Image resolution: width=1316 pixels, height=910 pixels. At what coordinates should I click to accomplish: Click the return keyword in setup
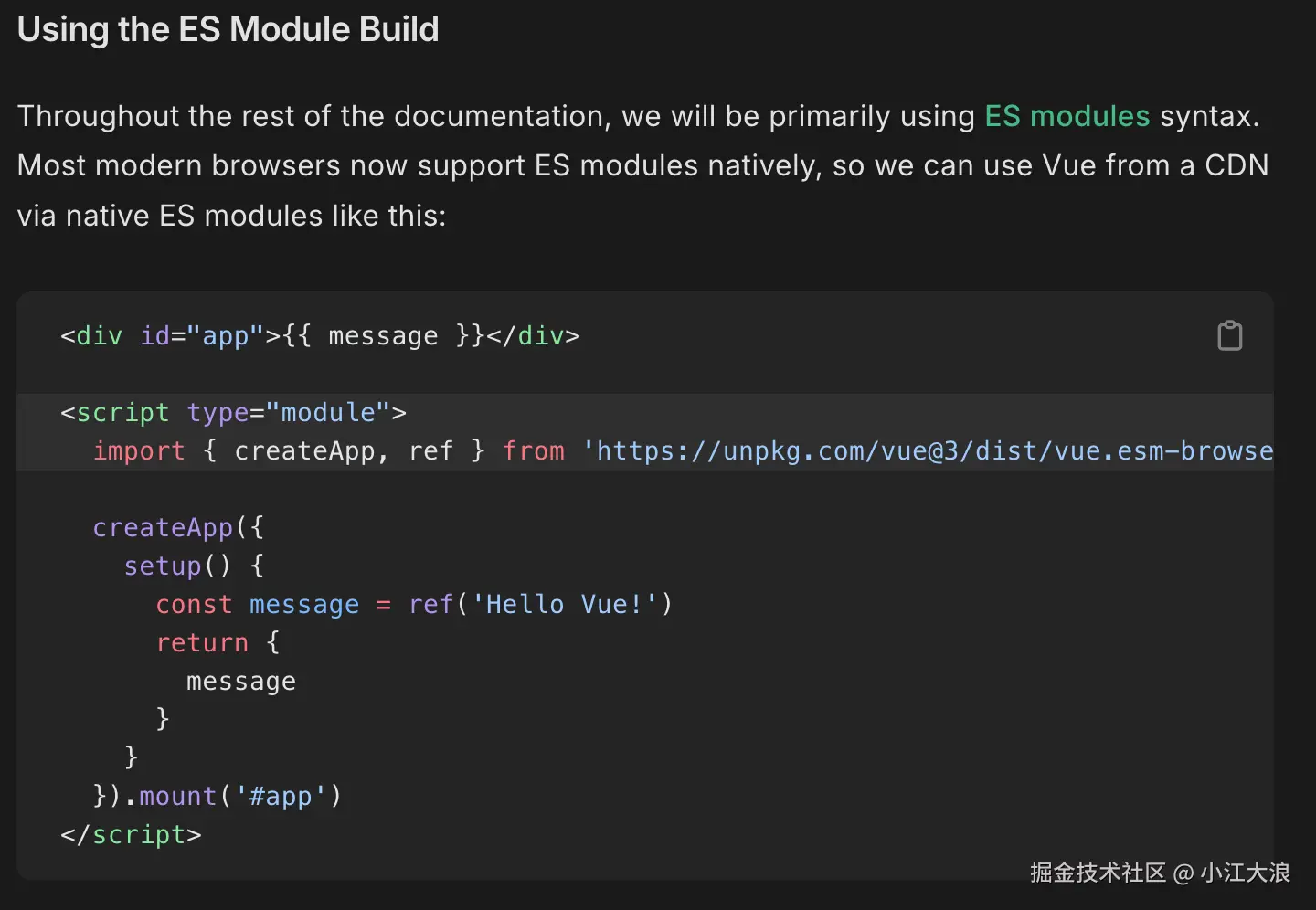(x=202, y=642)
